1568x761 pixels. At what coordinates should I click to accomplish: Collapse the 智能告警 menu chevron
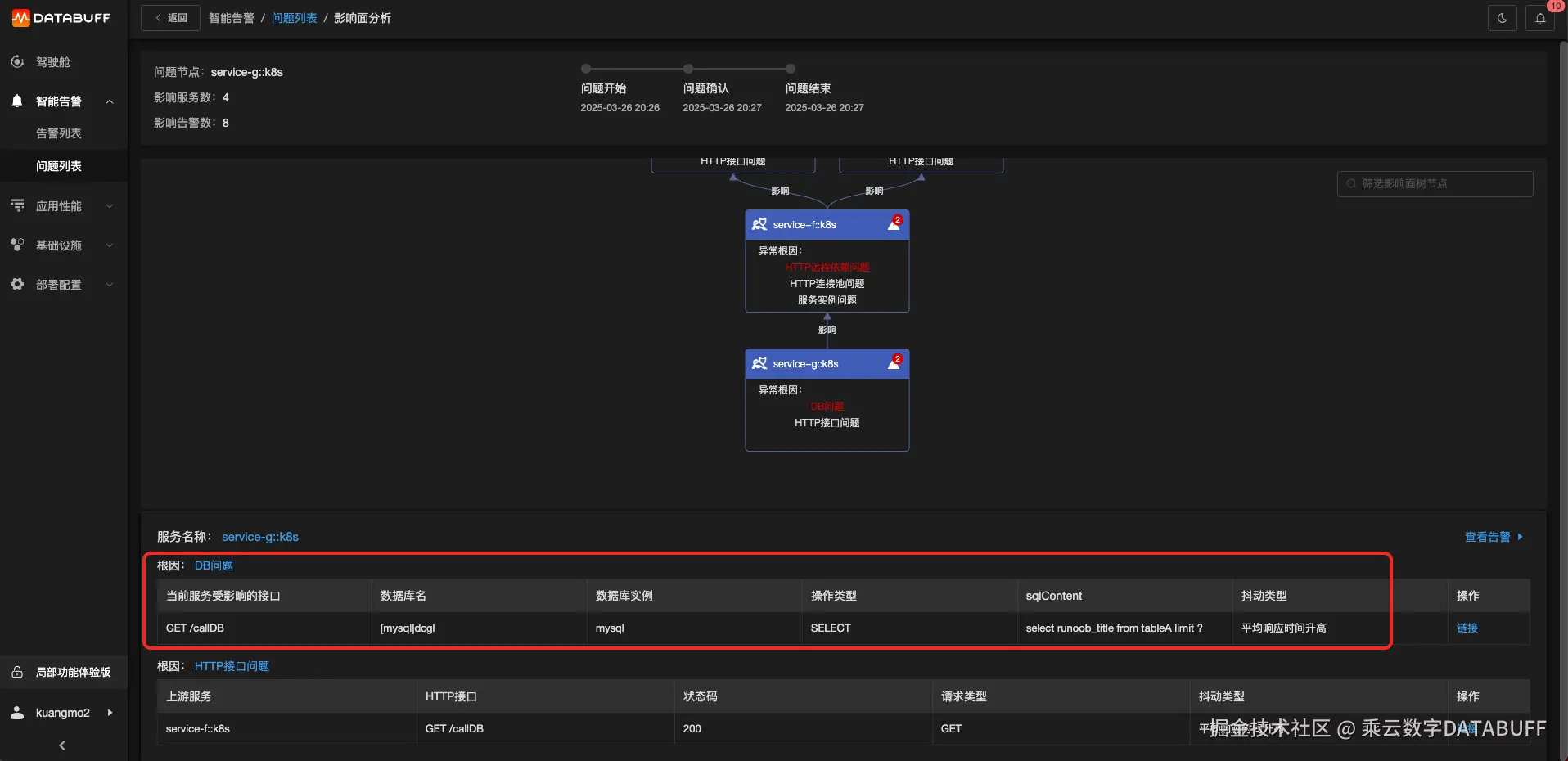point(110,101)
